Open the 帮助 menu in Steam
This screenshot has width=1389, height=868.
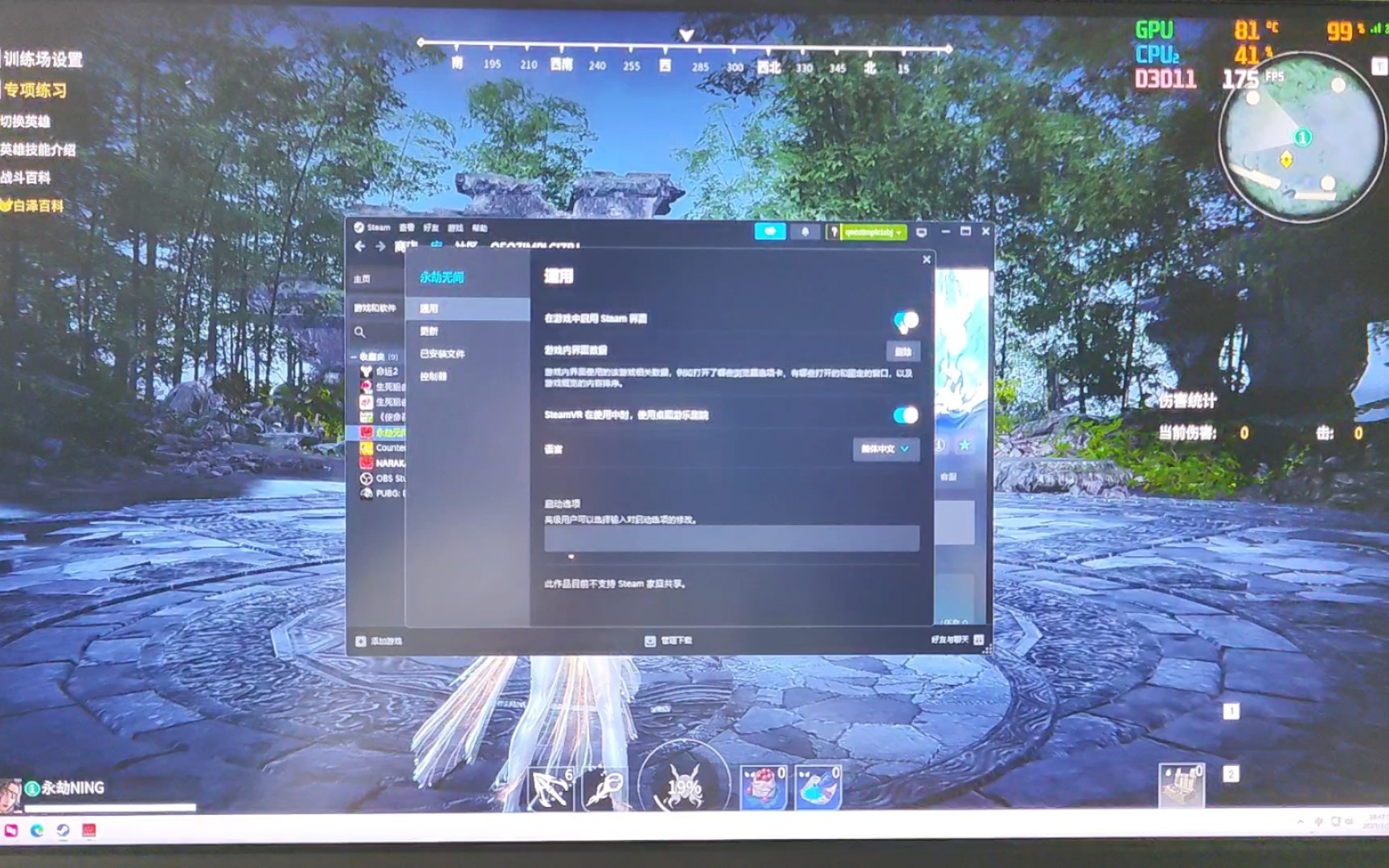coord(480,228)
